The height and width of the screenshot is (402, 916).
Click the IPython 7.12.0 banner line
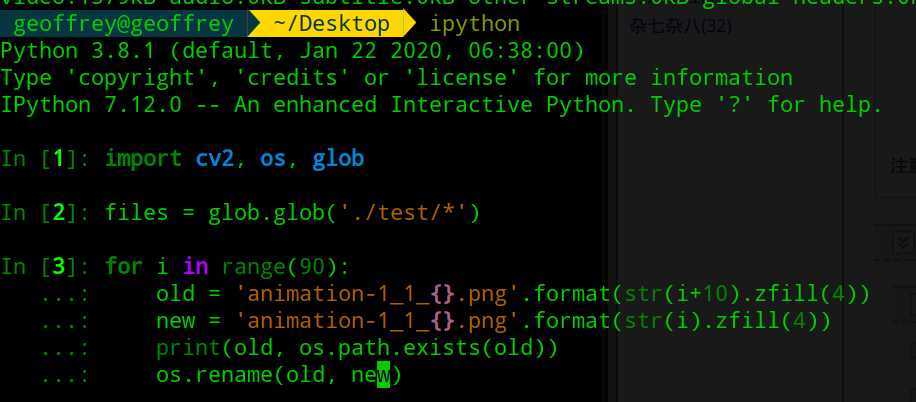click(x=442, y=105)
